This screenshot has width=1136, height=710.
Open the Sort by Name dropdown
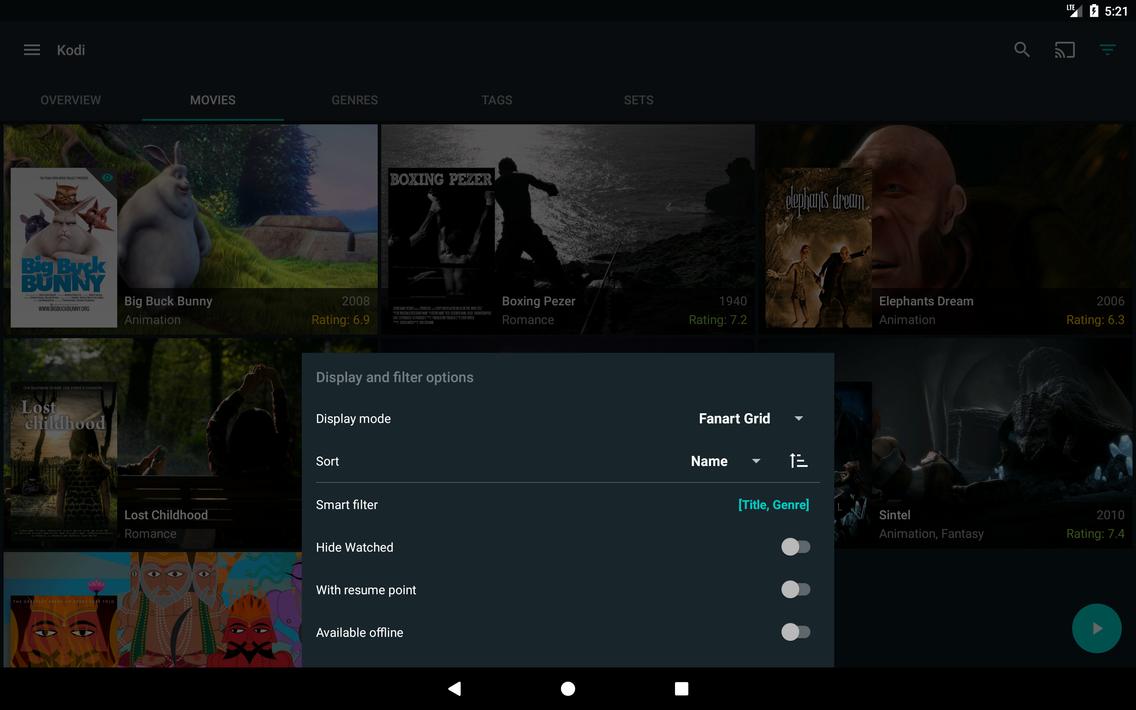click(x=725, y=461)
